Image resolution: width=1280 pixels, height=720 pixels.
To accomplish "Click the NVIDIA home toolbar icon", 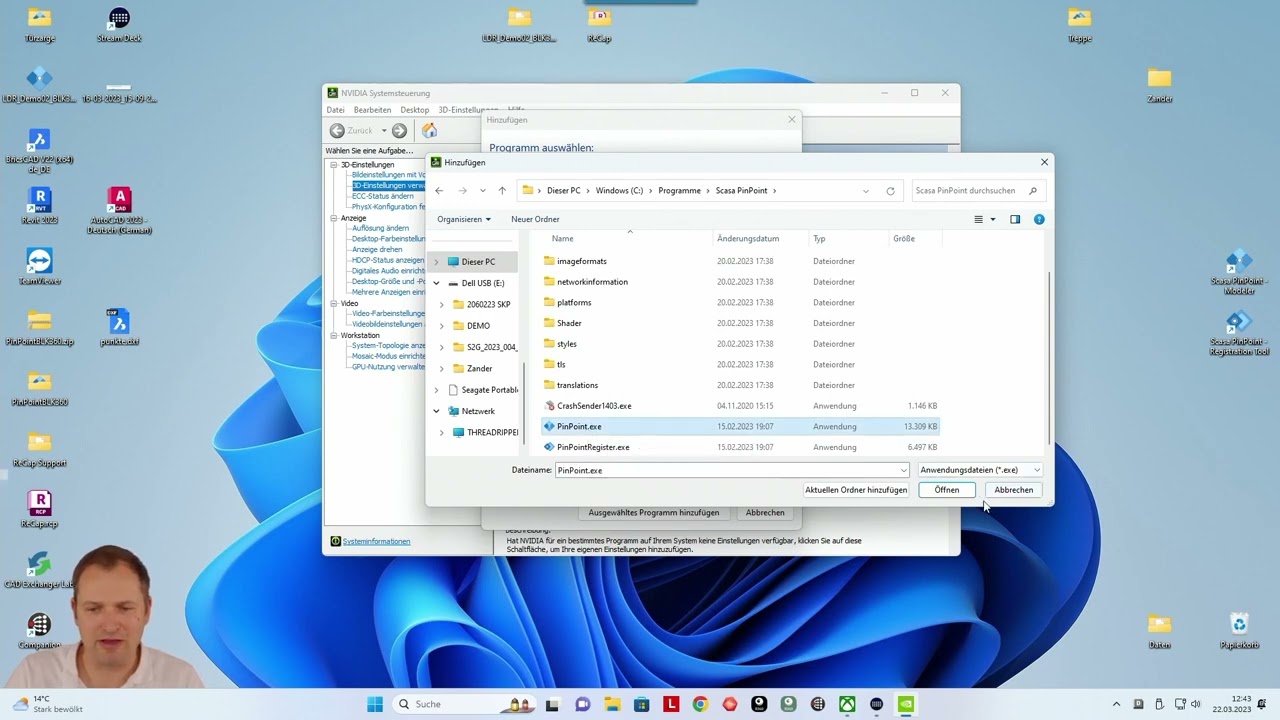I will coord(429,131).
